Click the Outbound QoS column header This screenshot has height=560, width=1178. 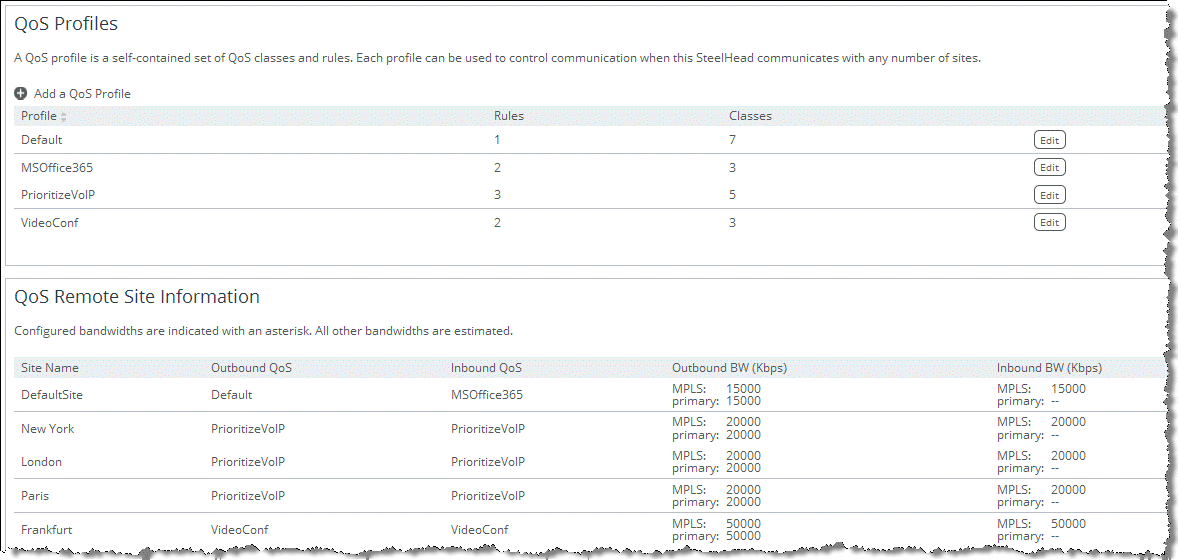251,368
